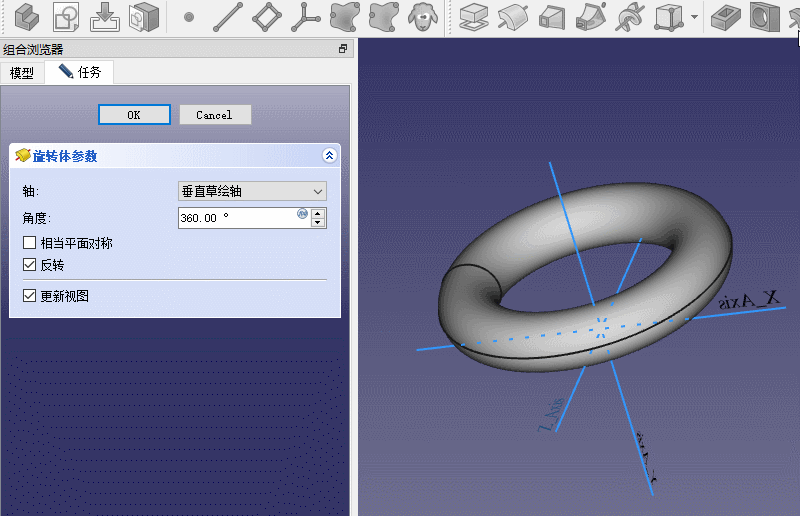Click the Hole tool icon
Screen dimensions: 800x516
[x=764, y=17]
